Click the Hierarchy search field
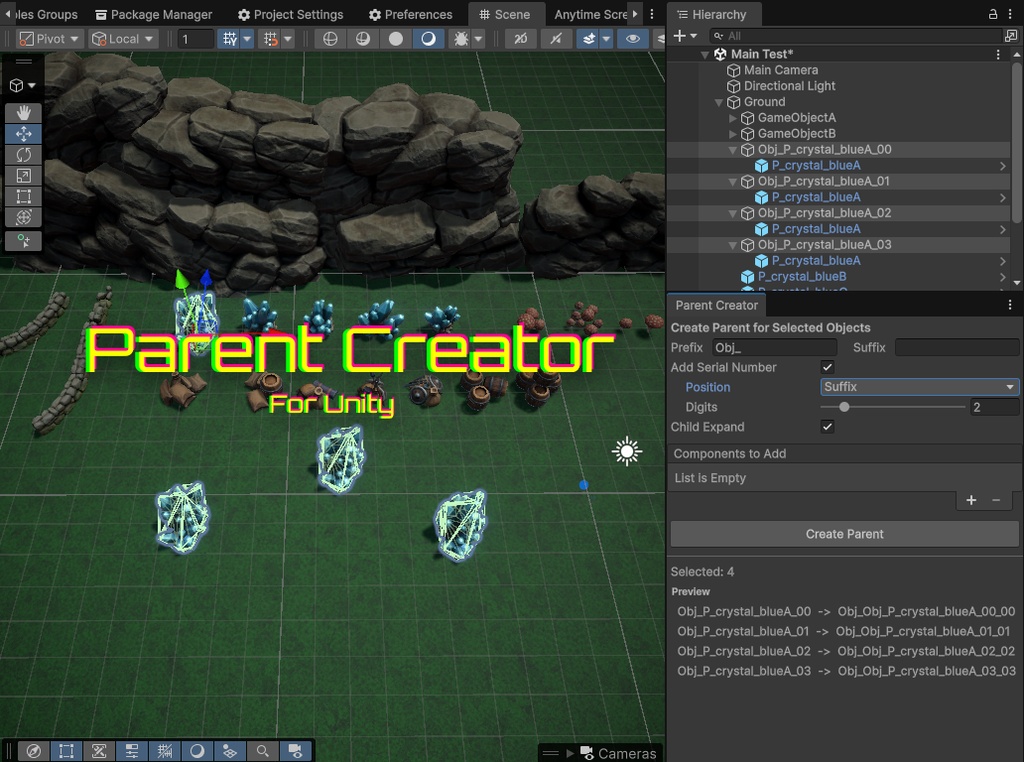The height and width of the screenshot is (762, 1024). tap(856, 36)
